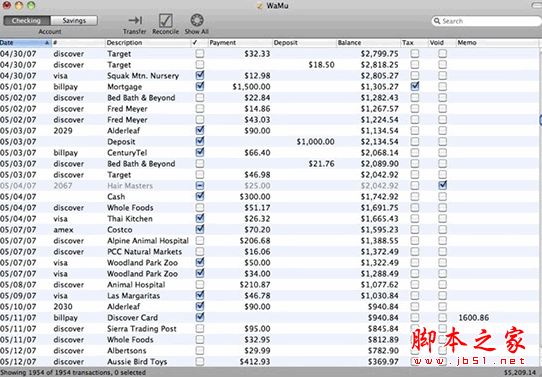
Task: Click the $18.50 deposit cell
Action: click(x=321, y=65)
